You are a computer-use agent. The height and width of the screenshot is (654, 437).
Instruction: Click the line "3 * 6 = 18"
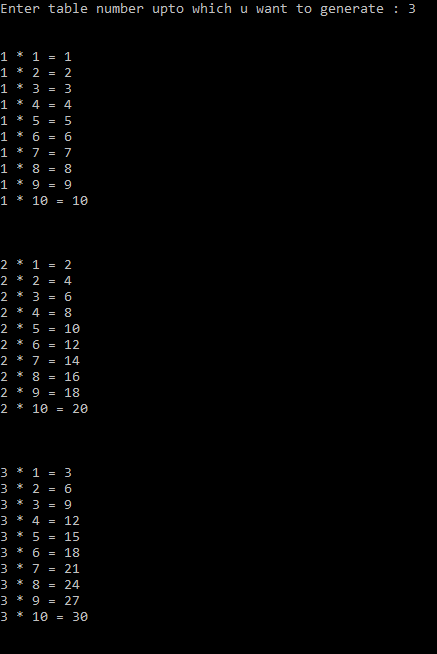pyautogui.click(x=40, y=553)
